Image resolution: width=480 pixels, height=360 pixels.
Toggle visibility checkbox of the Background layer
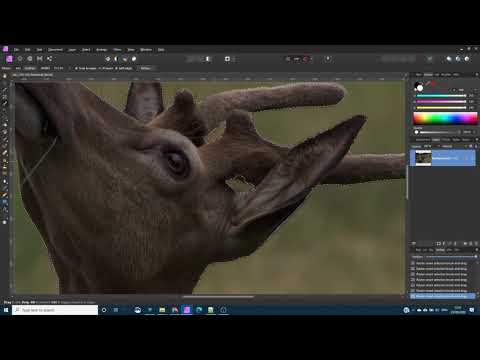472,158
